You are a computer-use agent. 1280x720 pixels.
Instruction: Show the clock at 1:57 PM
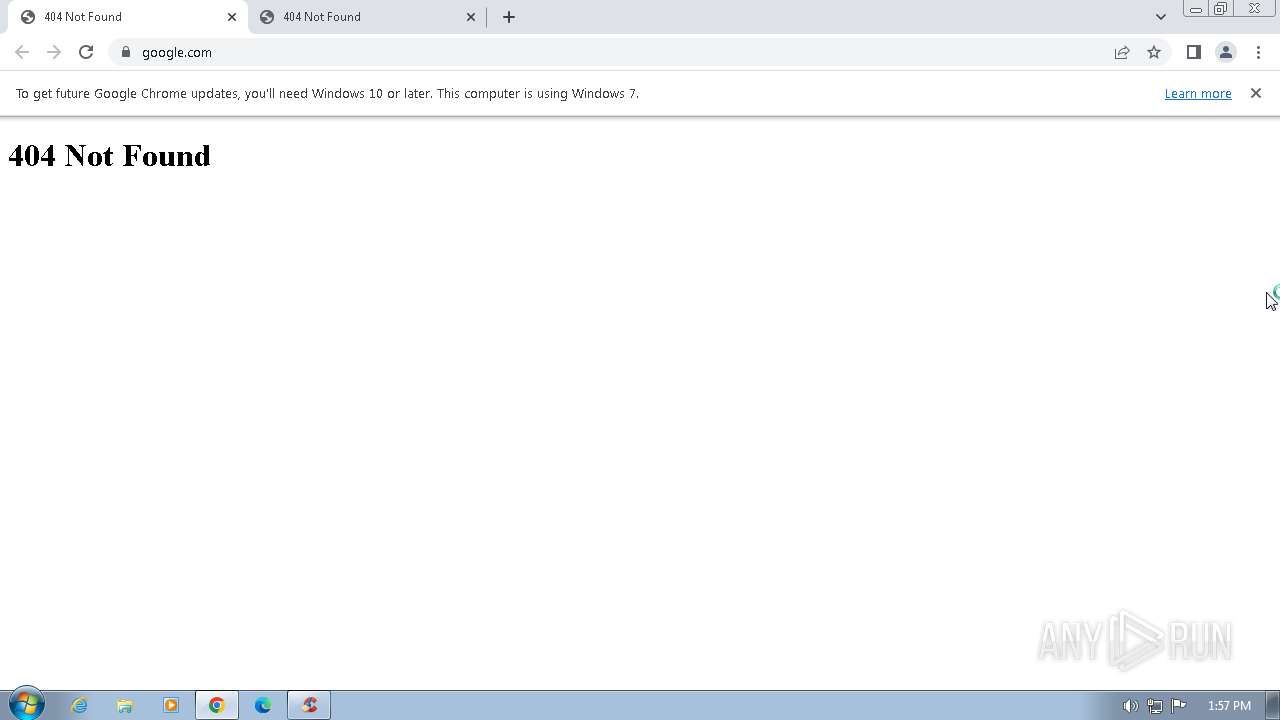[x=1229, y=706]
